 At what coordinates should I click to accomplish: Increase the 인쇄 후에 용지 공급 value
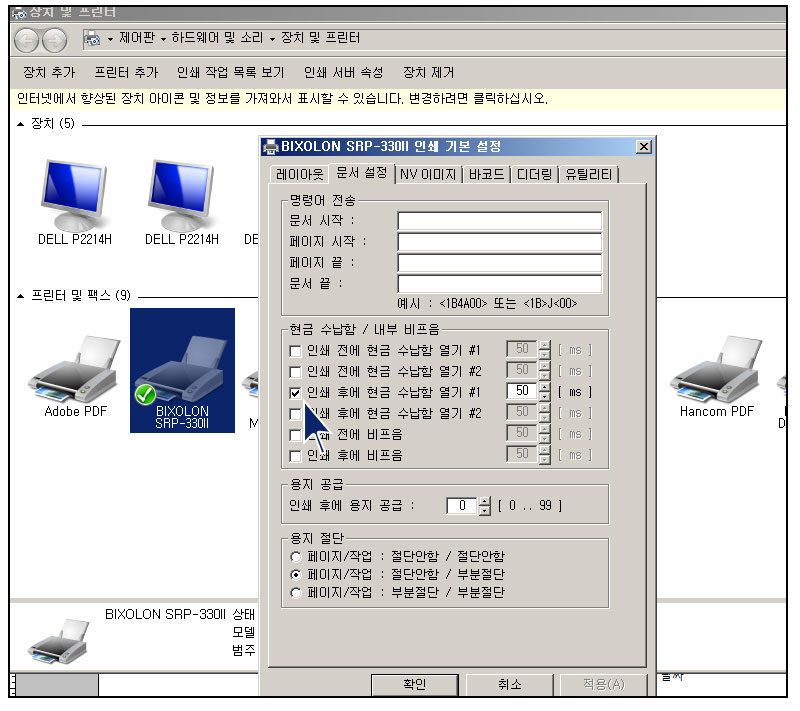click(x=485, y=501)
